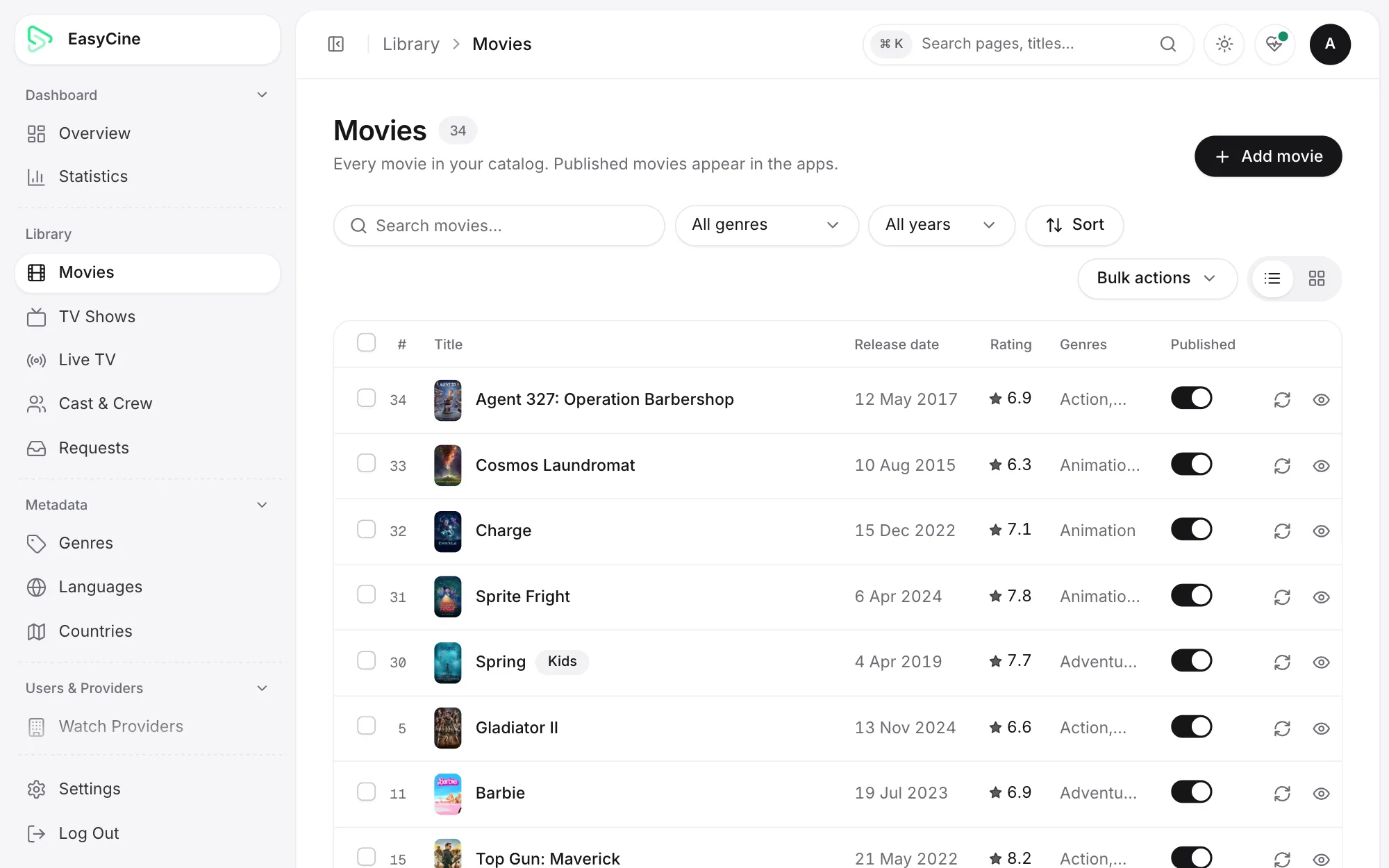Click the Add movie button

coord(1268,156)
